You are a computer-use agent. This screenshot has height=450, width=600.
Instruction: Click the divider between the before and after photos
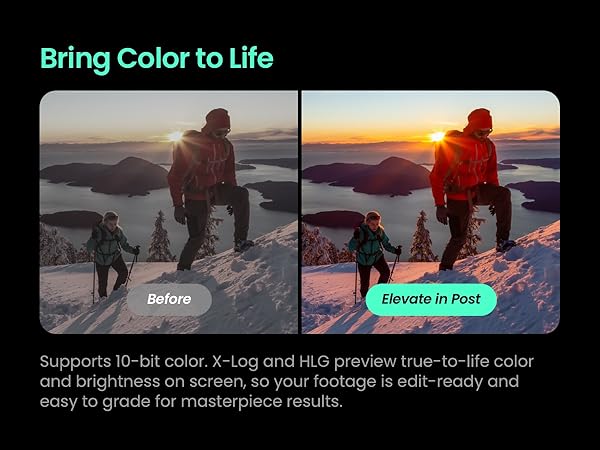[x=300, y=212]
